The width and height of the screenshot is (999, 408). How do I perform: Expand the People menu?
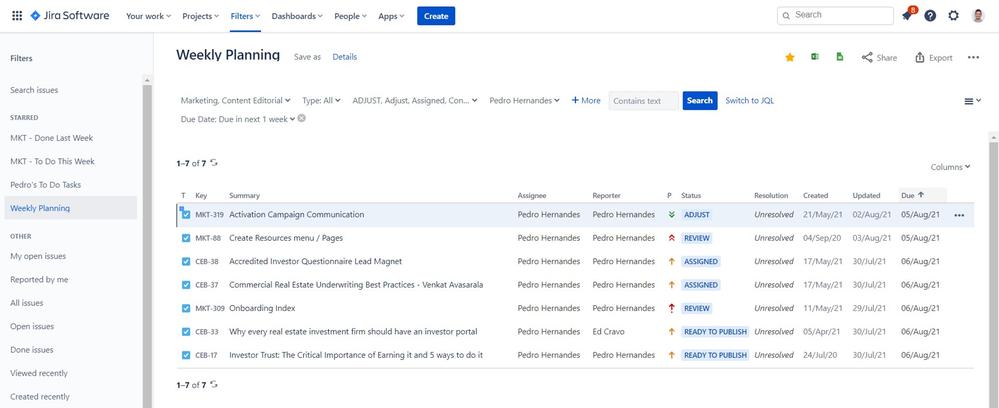point(350,16)
